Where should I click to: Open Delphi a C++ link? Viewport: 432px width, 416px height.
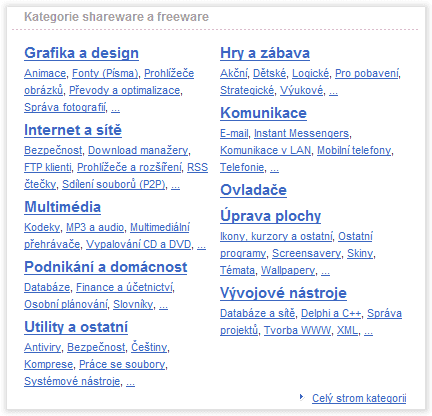point(331,313)
